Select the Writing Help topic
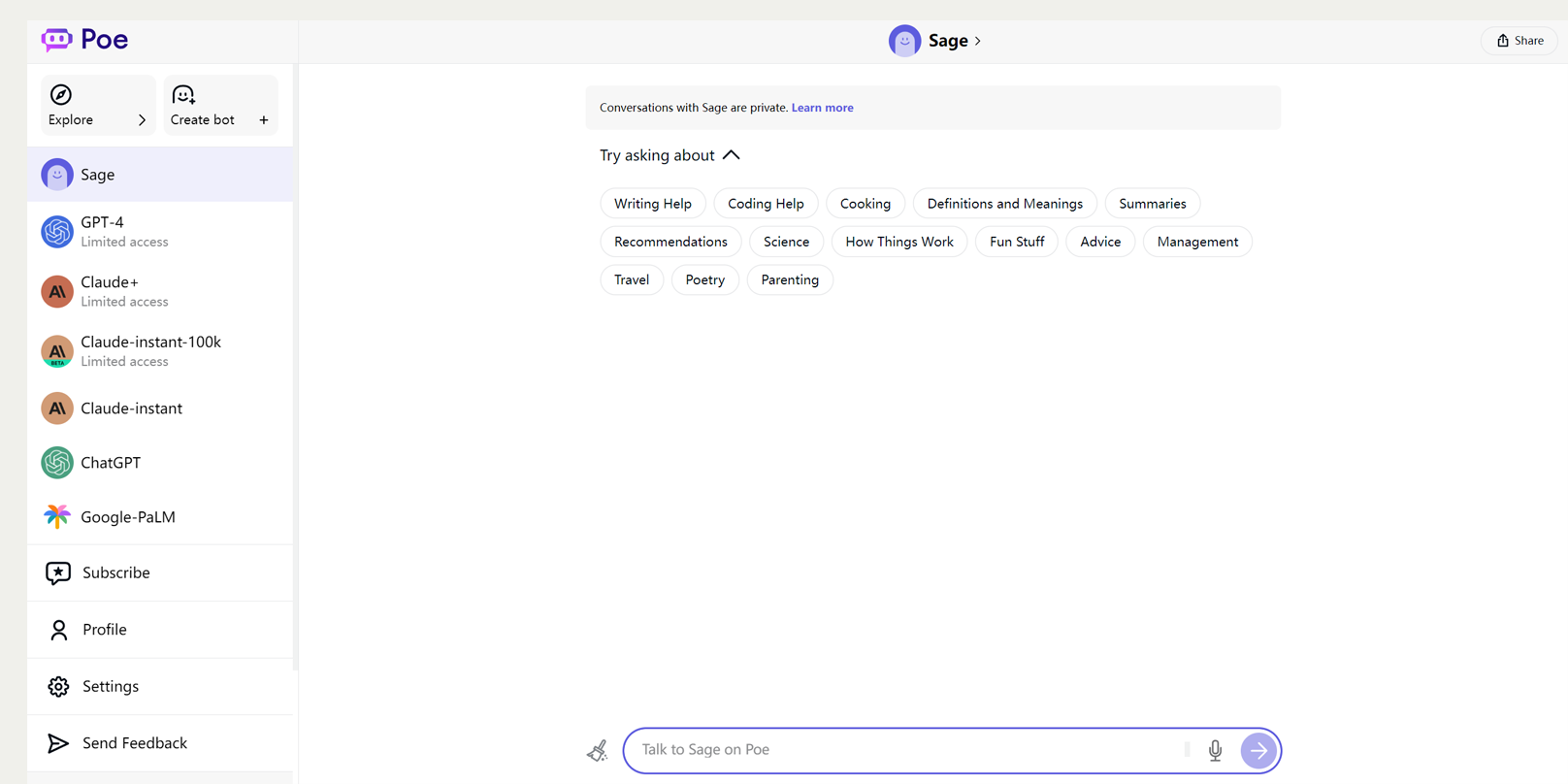This screenshot has height=784, width=1568. click(x=653, y=204)
